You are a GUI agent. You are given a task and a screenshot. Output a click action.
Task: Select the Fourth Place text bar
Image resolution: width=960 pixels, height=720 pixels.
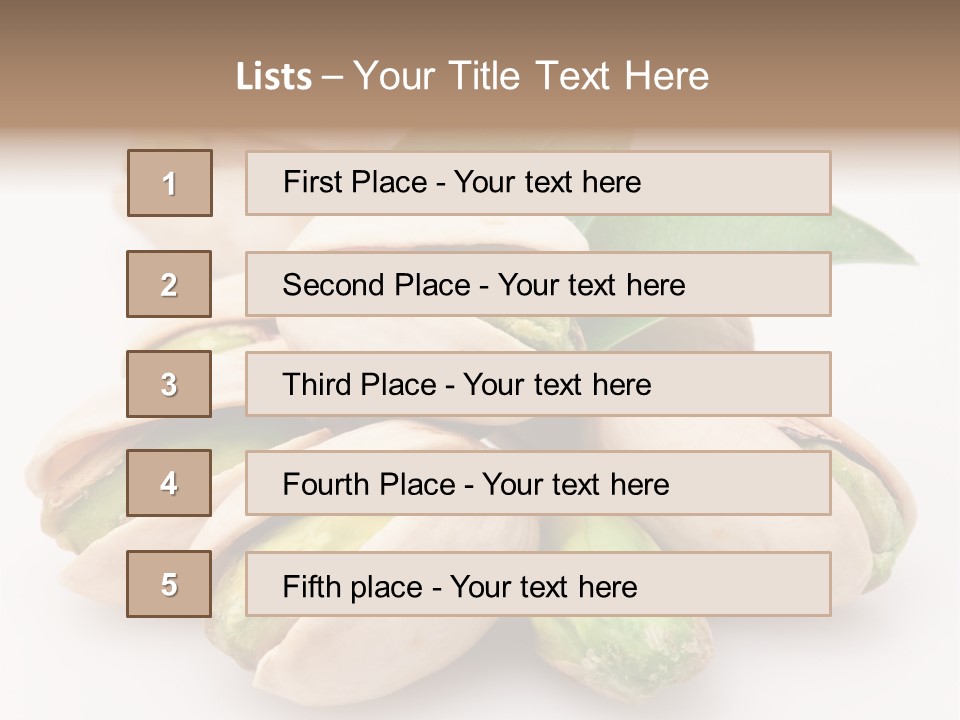pyautogui.click(x=538, y=483)
